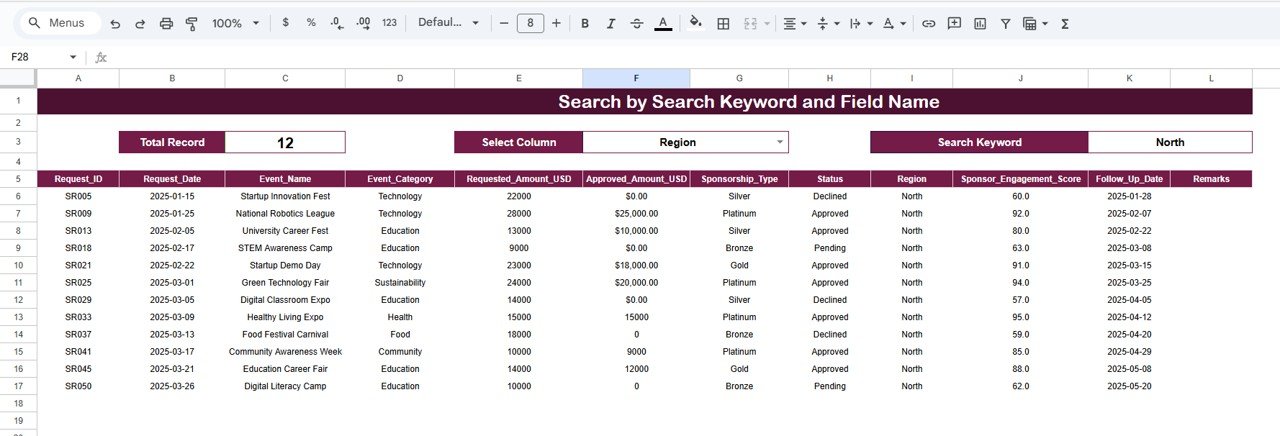Expand the Region select-column dropdown

[776, 142]
